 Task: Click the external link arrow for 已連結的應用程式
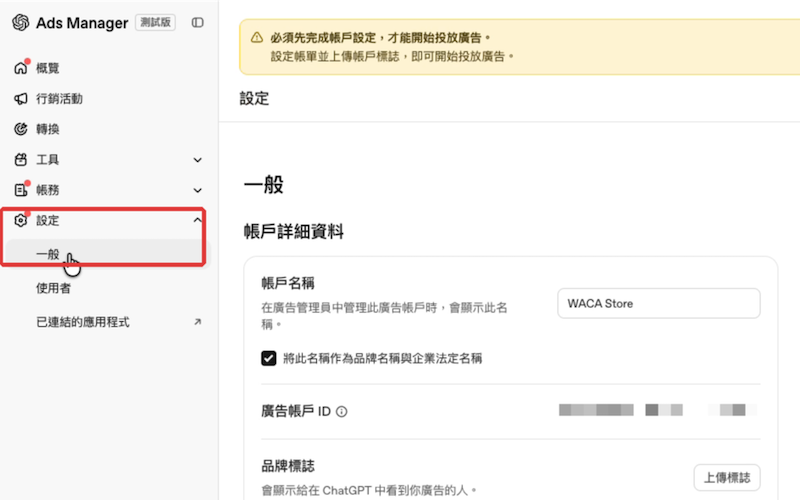[x=197, y=322]
